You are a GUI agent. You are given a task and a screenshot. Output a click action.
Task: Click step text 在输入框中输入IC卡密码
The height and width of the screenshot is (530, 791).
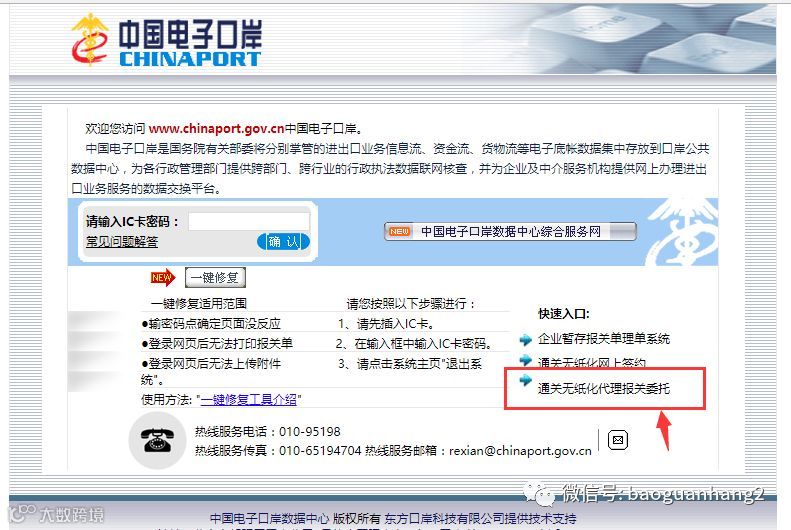[x=423, y=343]
